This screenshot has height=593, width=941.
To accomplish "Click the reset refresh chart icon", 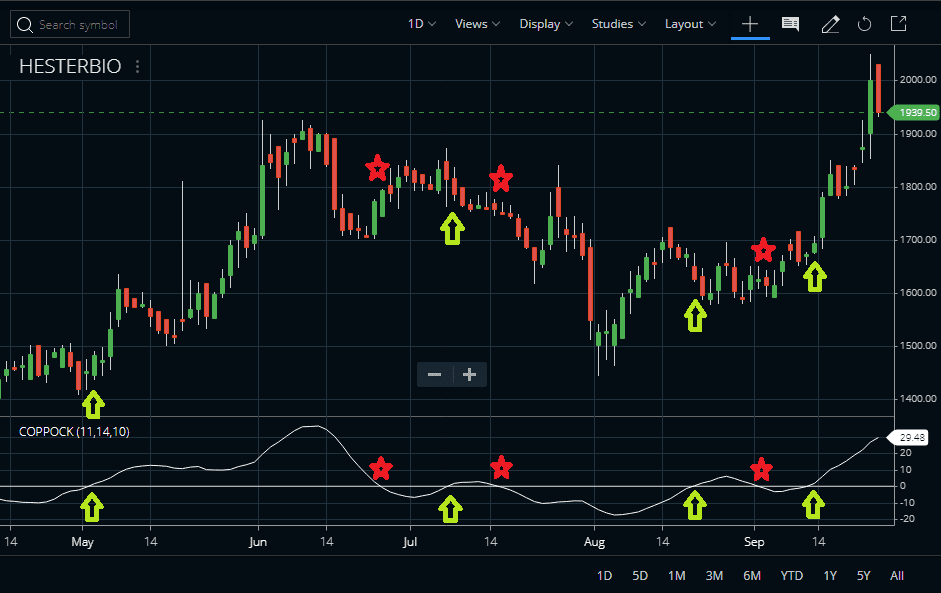I will pyautogui.click(x=864, y=24).
